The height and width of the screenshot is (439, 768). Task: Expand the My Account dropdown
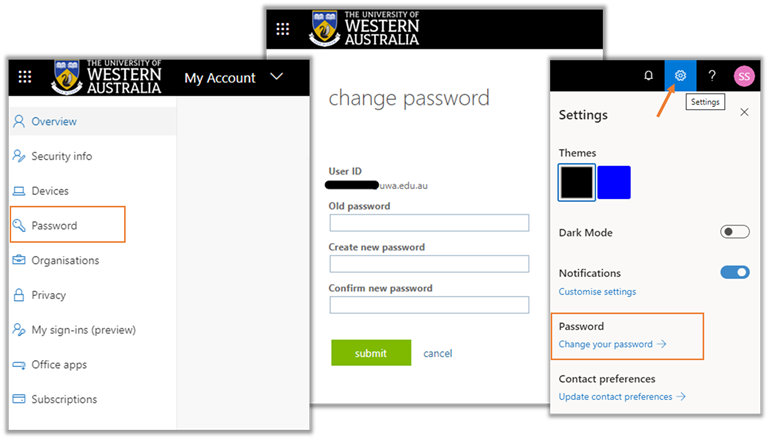tap(277, 77)
